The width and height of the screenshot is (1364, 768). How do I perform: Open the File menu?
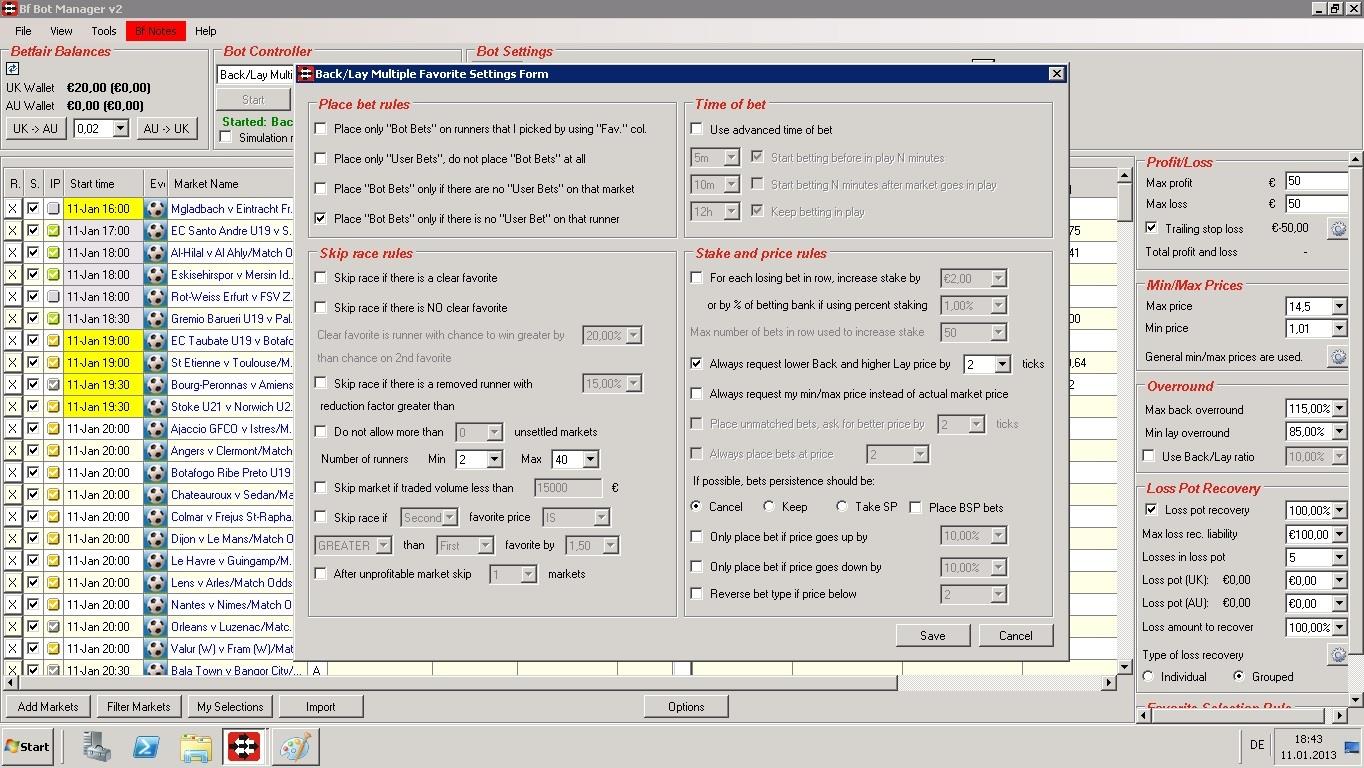click(23, 31)
